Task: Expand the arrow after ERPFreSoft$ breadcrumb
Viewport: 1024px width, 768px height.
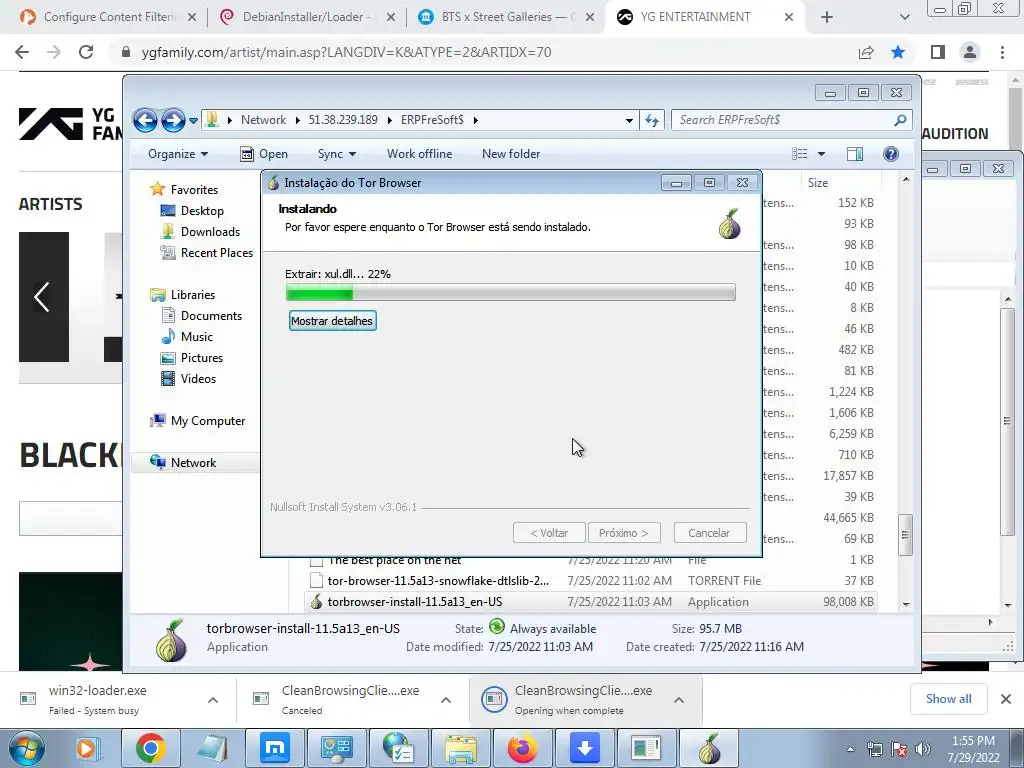Action: point(475,120)
